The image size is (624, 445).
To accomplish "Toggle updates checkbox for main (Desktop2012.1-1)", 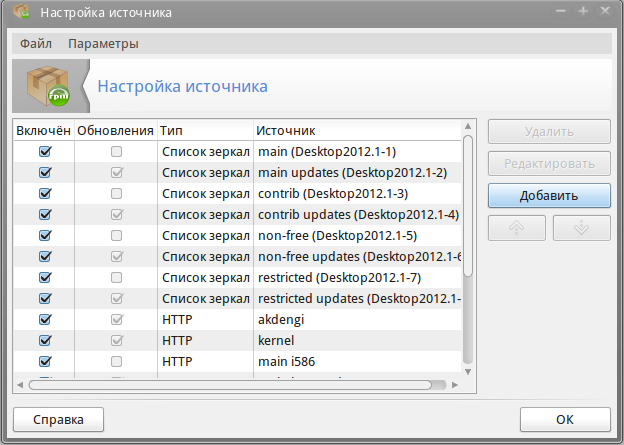I will click(117, 151).
